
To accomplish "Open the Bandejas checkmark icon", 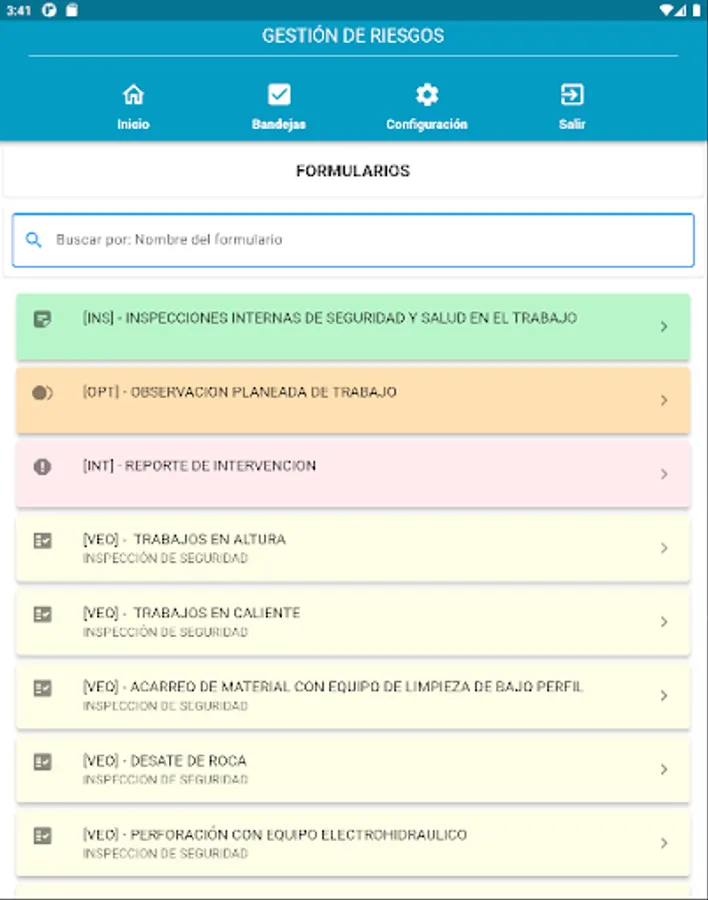I will pos(279,95).
